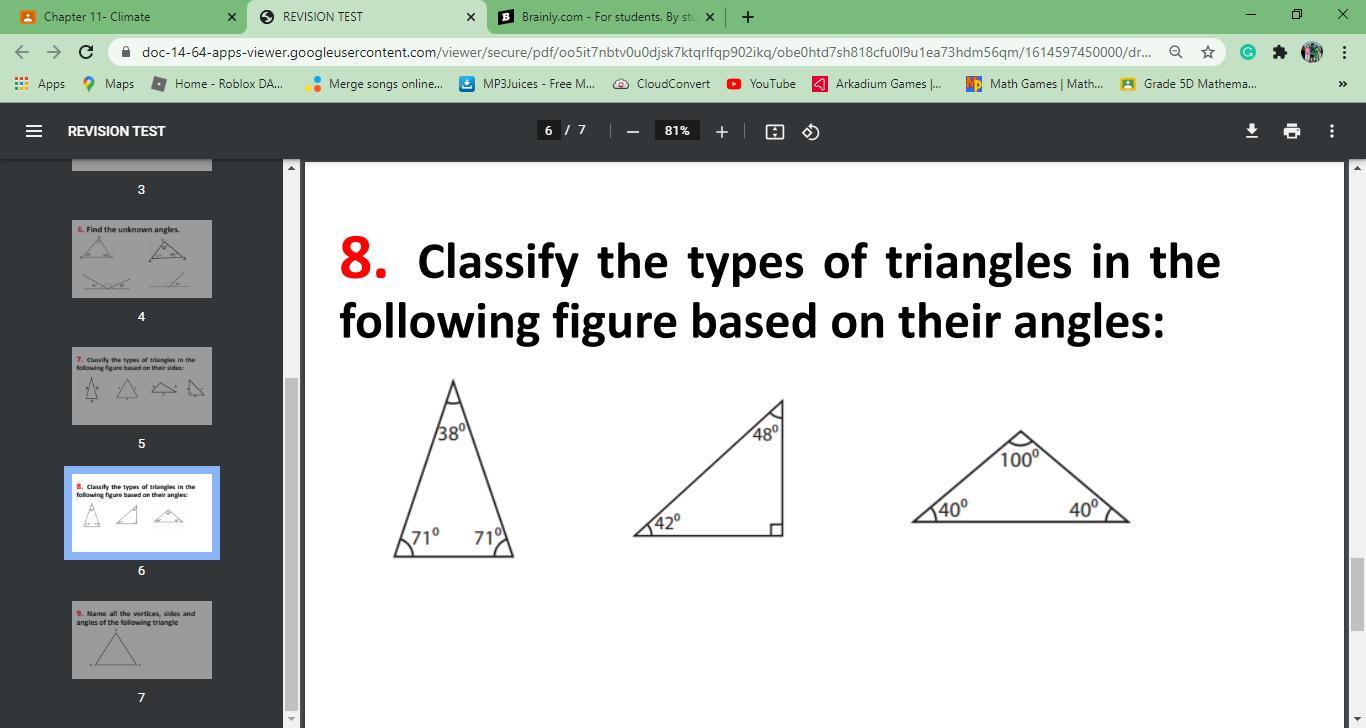Print the REVISION TEST document
This screenshot has height=728, width=1366.
point(1291,131)
